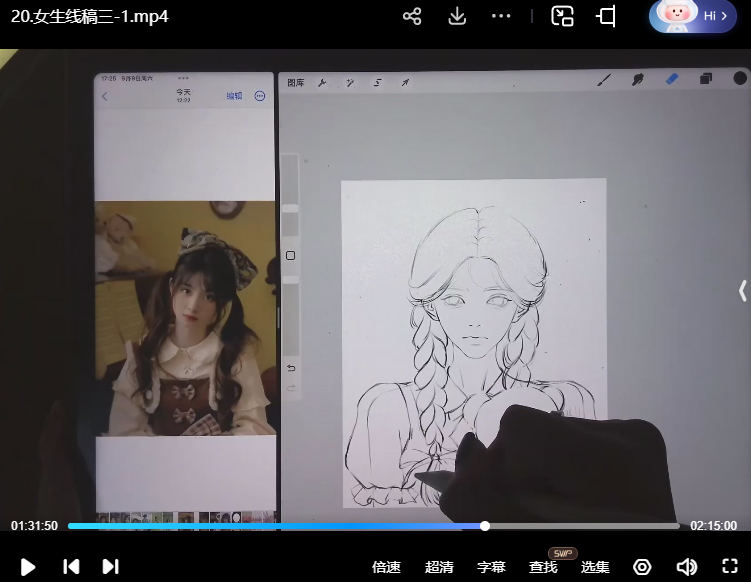
Task: Play the video
Action: click(x=28, y=567)
